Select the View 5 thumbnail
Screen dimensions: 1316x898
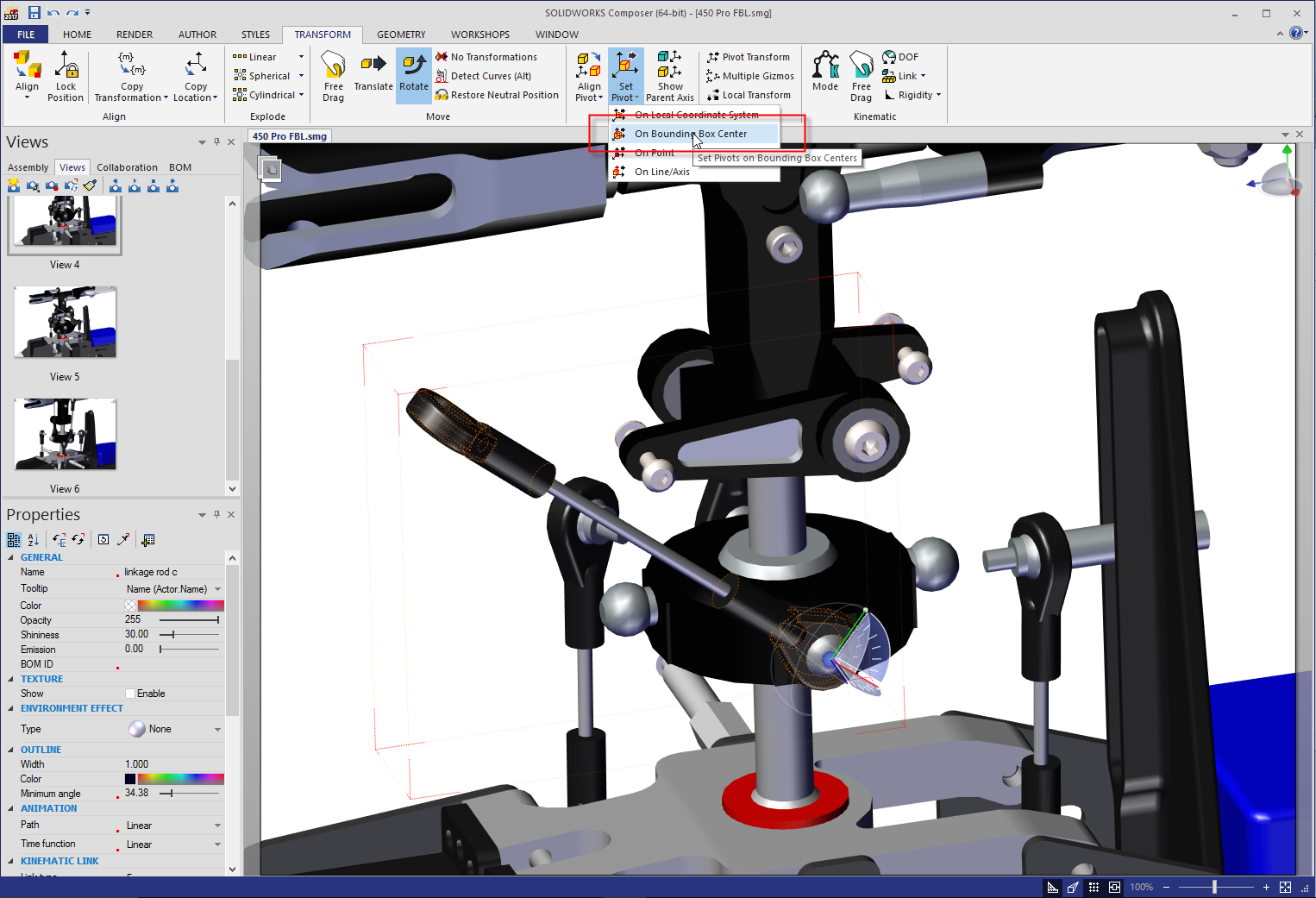[x=66, y=323]
